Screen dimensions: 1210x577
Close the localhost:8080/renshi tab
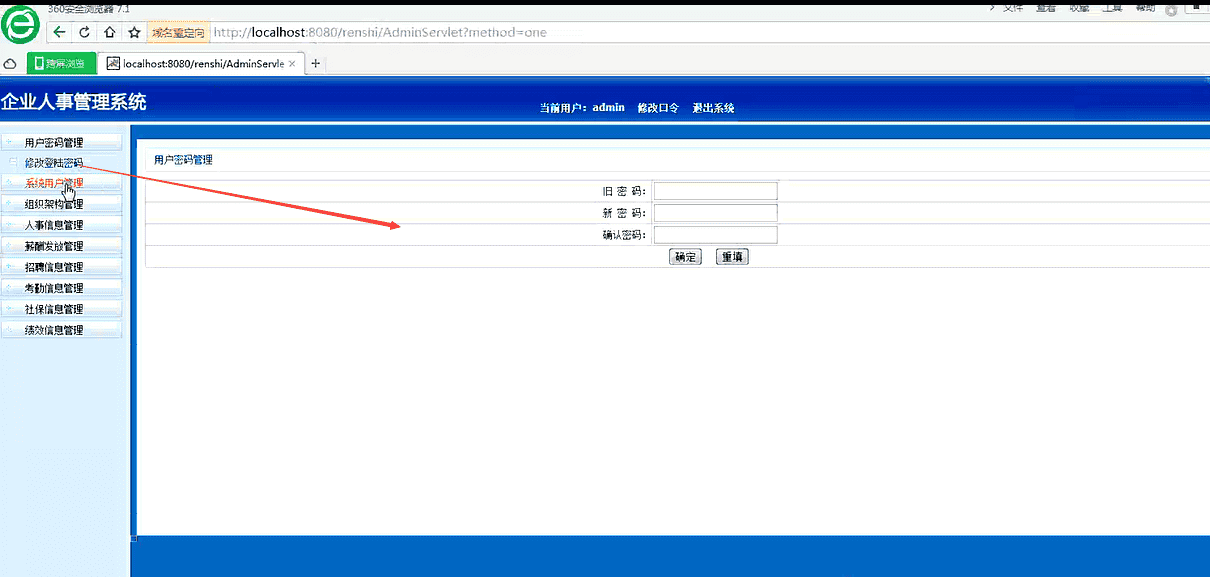(292, 64)
